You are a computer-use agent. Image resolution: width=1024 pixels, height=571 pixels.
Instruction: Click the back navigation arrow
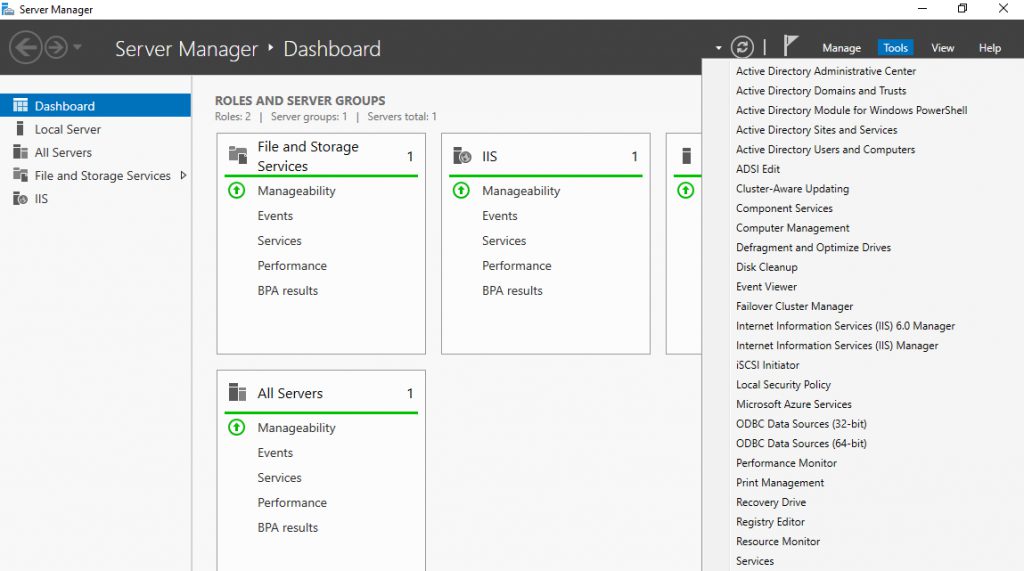25,48
